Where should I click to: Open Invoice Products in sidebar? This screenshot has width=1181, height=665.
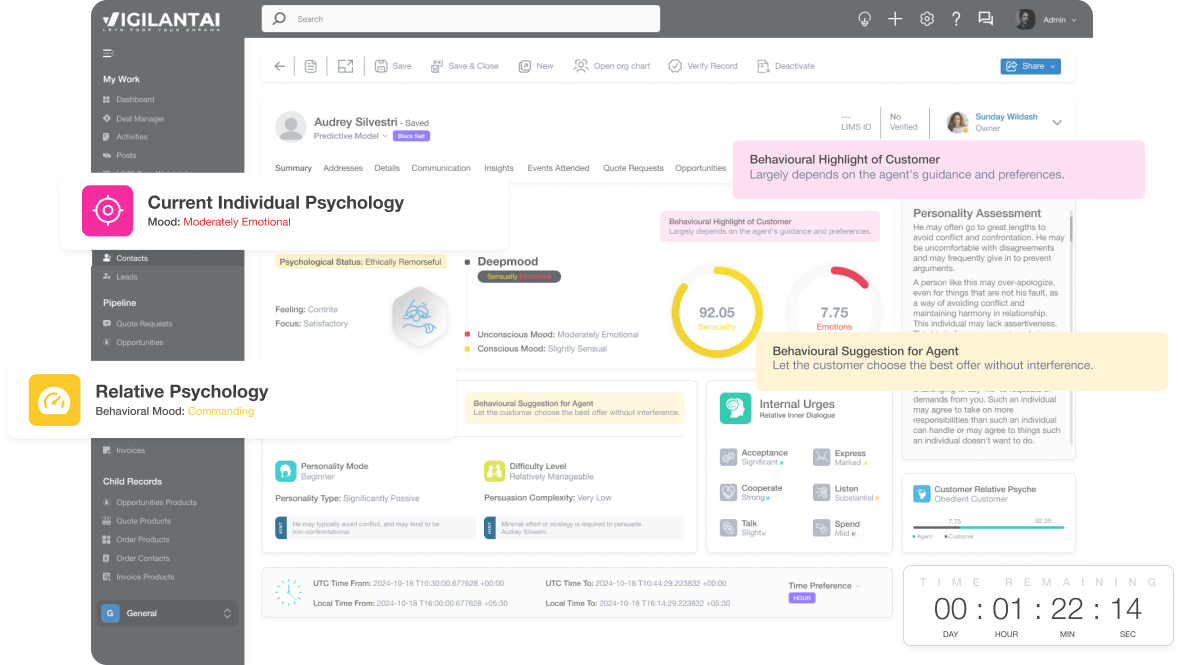(139, 577)
